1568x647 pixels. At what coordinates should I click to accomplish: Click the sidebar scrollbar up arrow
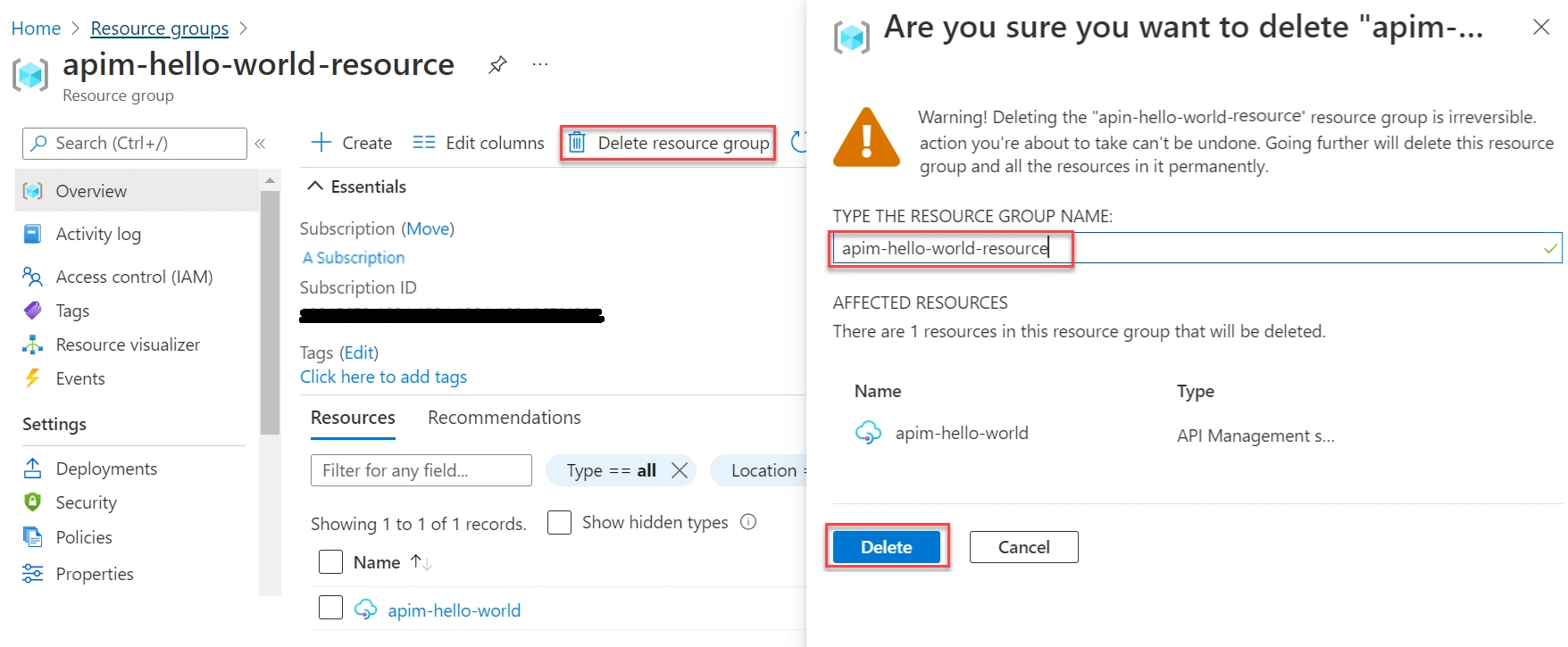270,180
